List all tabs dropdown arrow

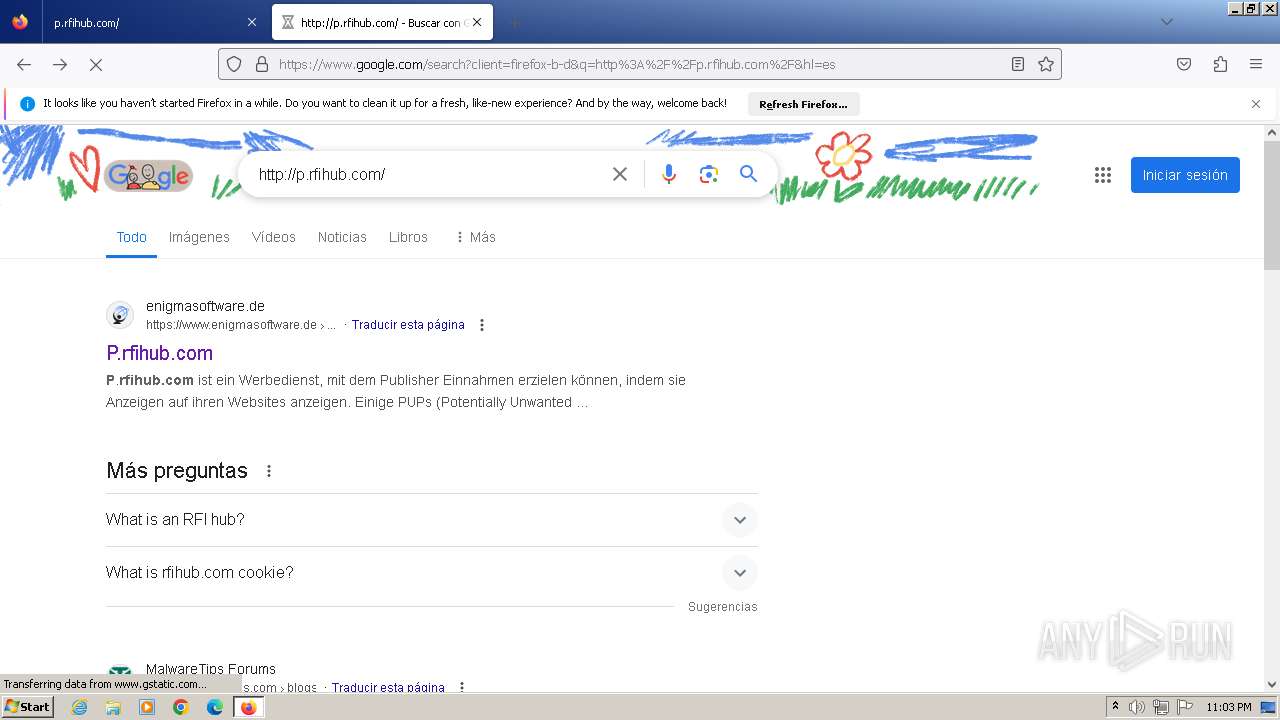[1166, 22]
